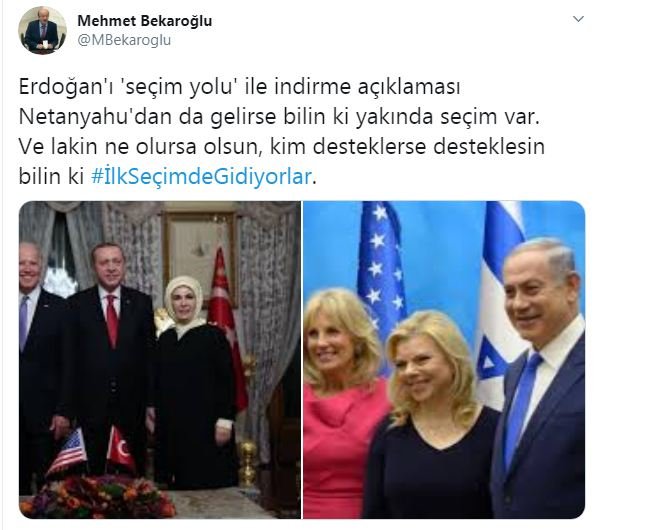
Task: Open the #İlkSeçimdeGidiyorlar hashtag
Action: 201,177
